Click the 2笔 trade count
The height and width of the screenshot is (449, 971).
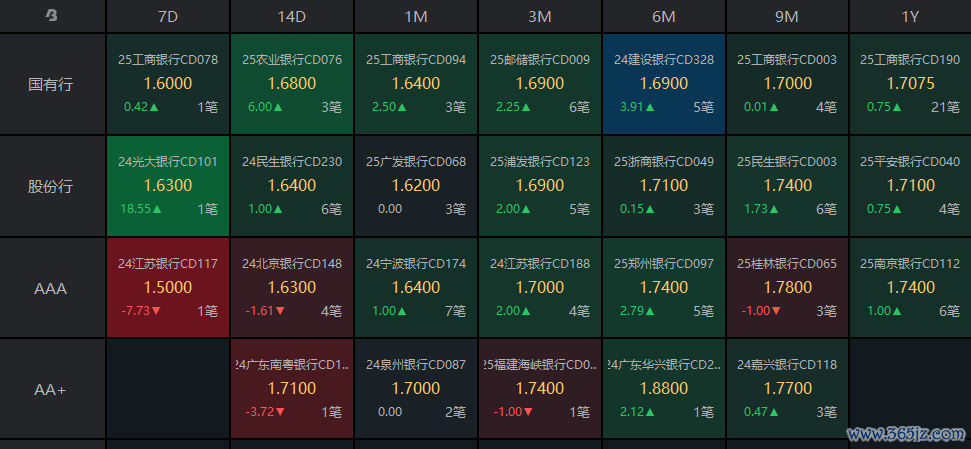pos(455,412)
